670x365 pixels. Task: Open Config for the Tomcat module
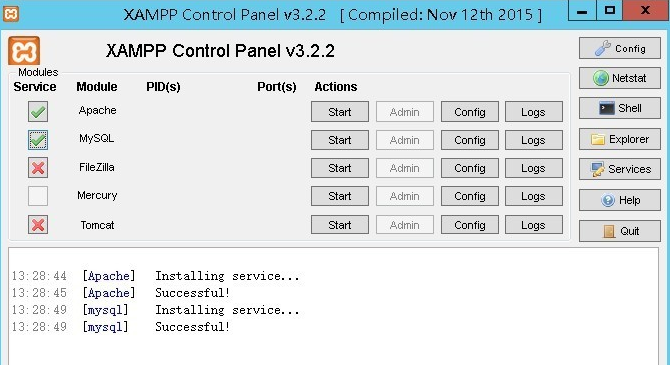[470, 225]
